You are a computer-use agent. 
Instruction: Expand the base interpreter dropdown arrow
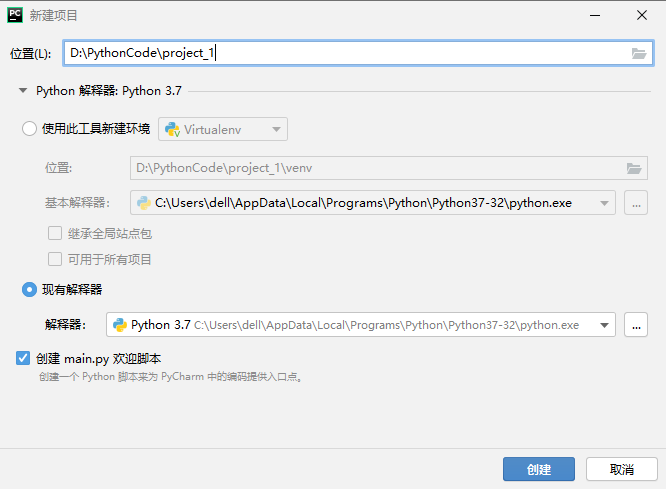[604, 203]
